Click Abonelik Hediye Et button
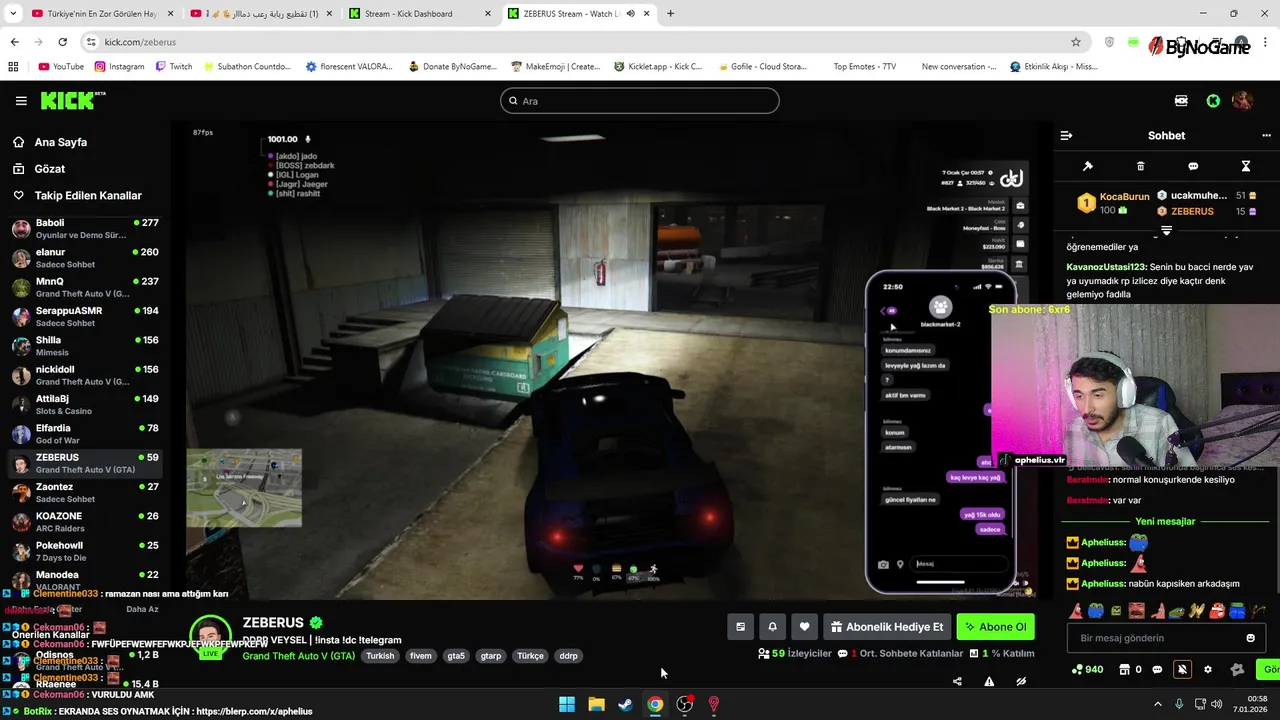The height and width of the screenshot is (720, 1280). pyautogui.click(x=887, y=627)
